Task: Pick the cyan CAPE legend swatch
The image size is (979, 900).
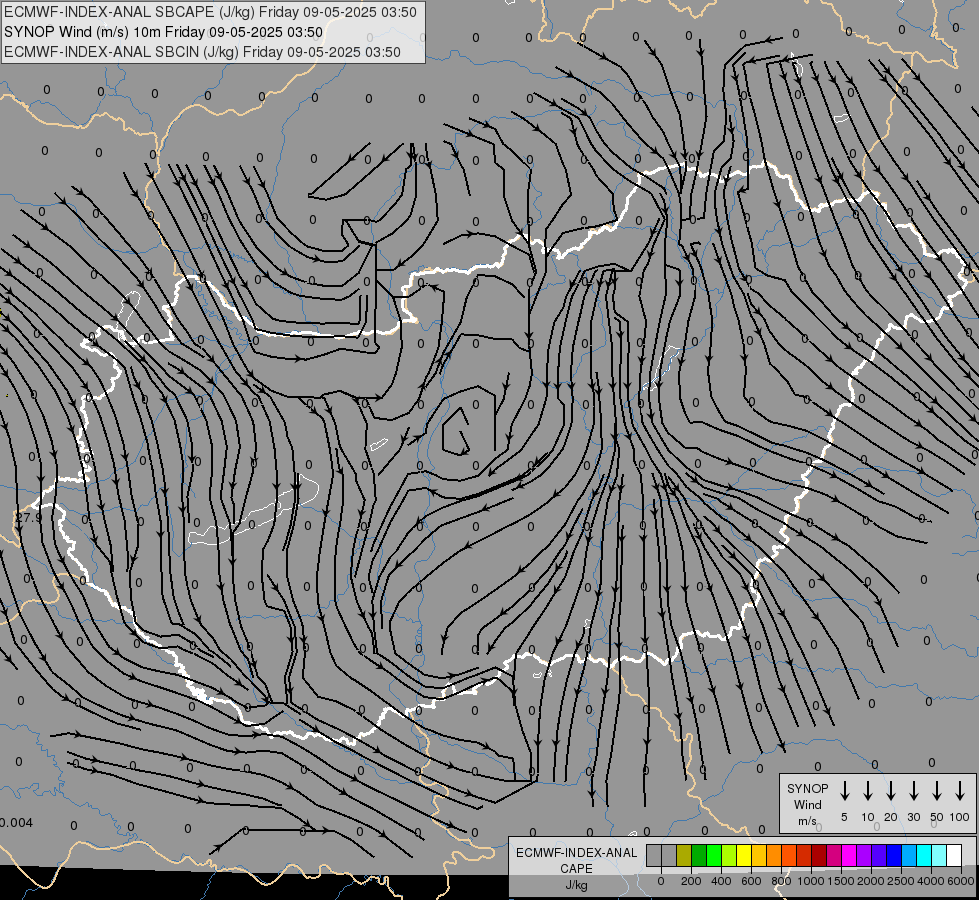Action: point(924,856)
